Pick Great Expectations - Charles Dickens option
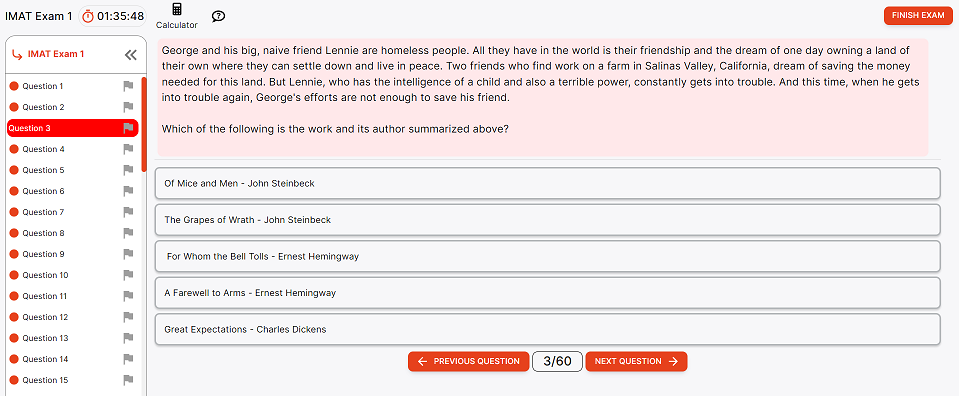Image resolution: width=959 pixels, height=396 pixels. pos(547,329)
